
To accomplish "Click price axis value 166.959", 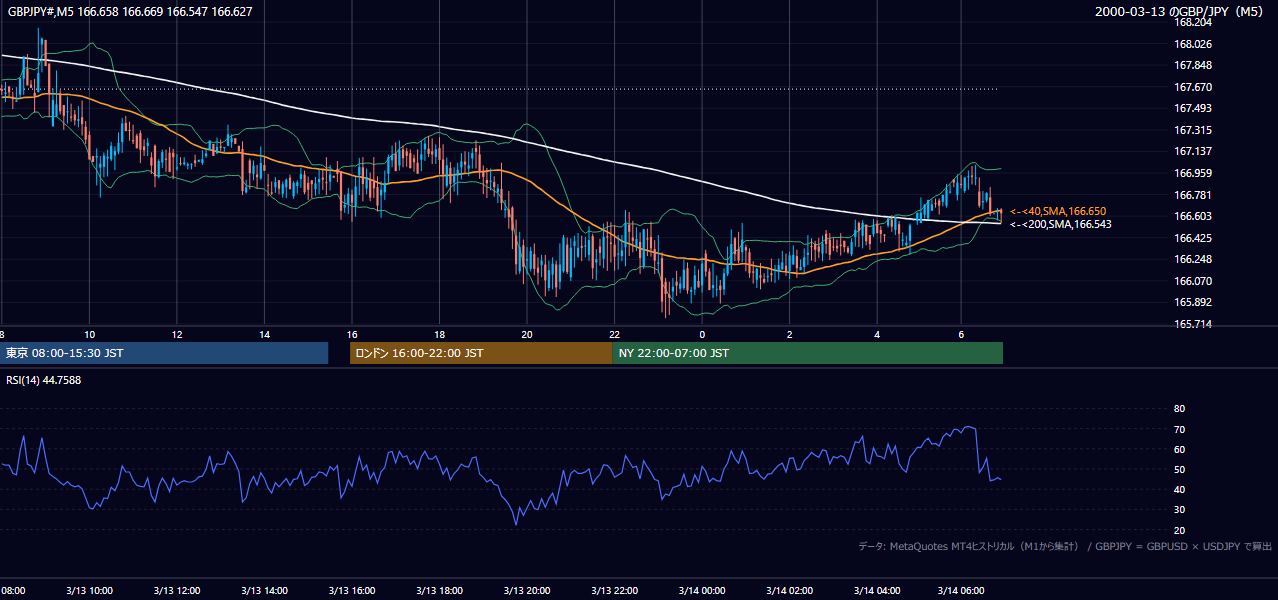I will point(1192,173).
